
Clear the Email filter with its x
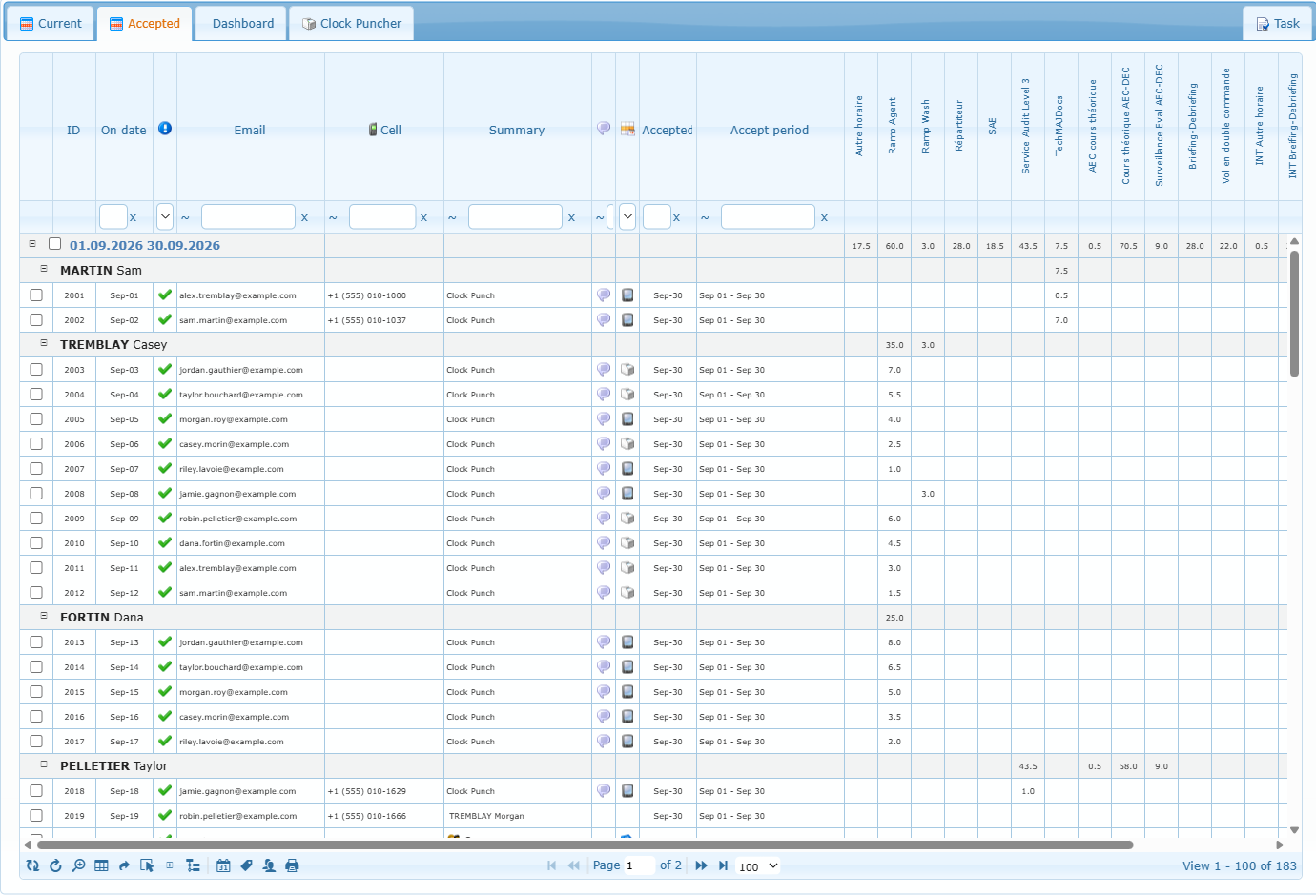click(x=304, y=217)
